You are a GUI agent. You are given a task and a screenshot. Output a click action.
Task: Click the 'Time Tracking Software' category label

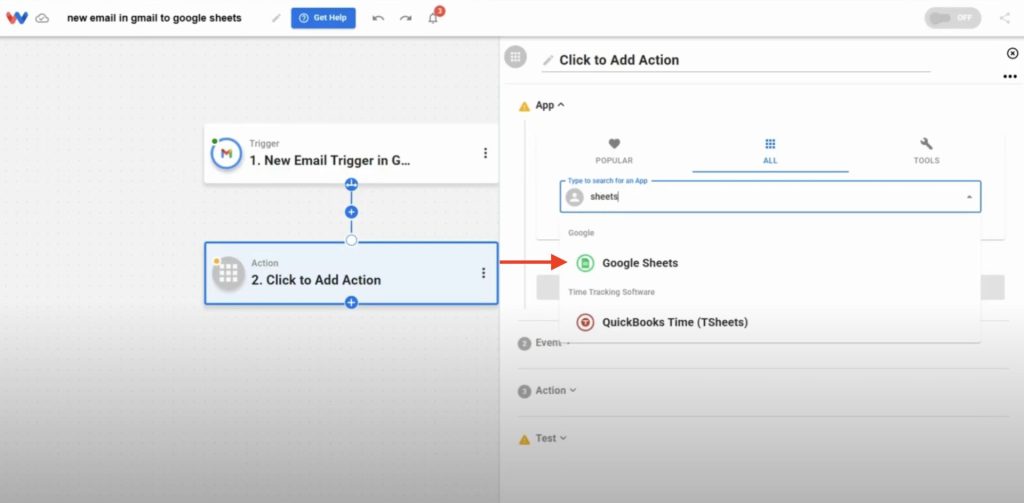click(611, 292)
